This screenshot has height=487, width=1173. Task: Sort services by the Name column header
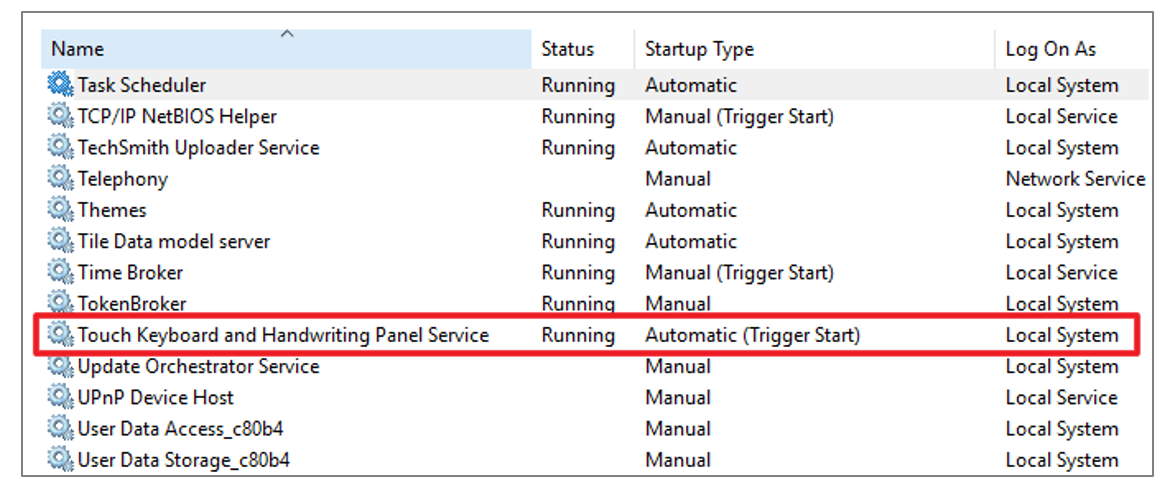(287, 49)
